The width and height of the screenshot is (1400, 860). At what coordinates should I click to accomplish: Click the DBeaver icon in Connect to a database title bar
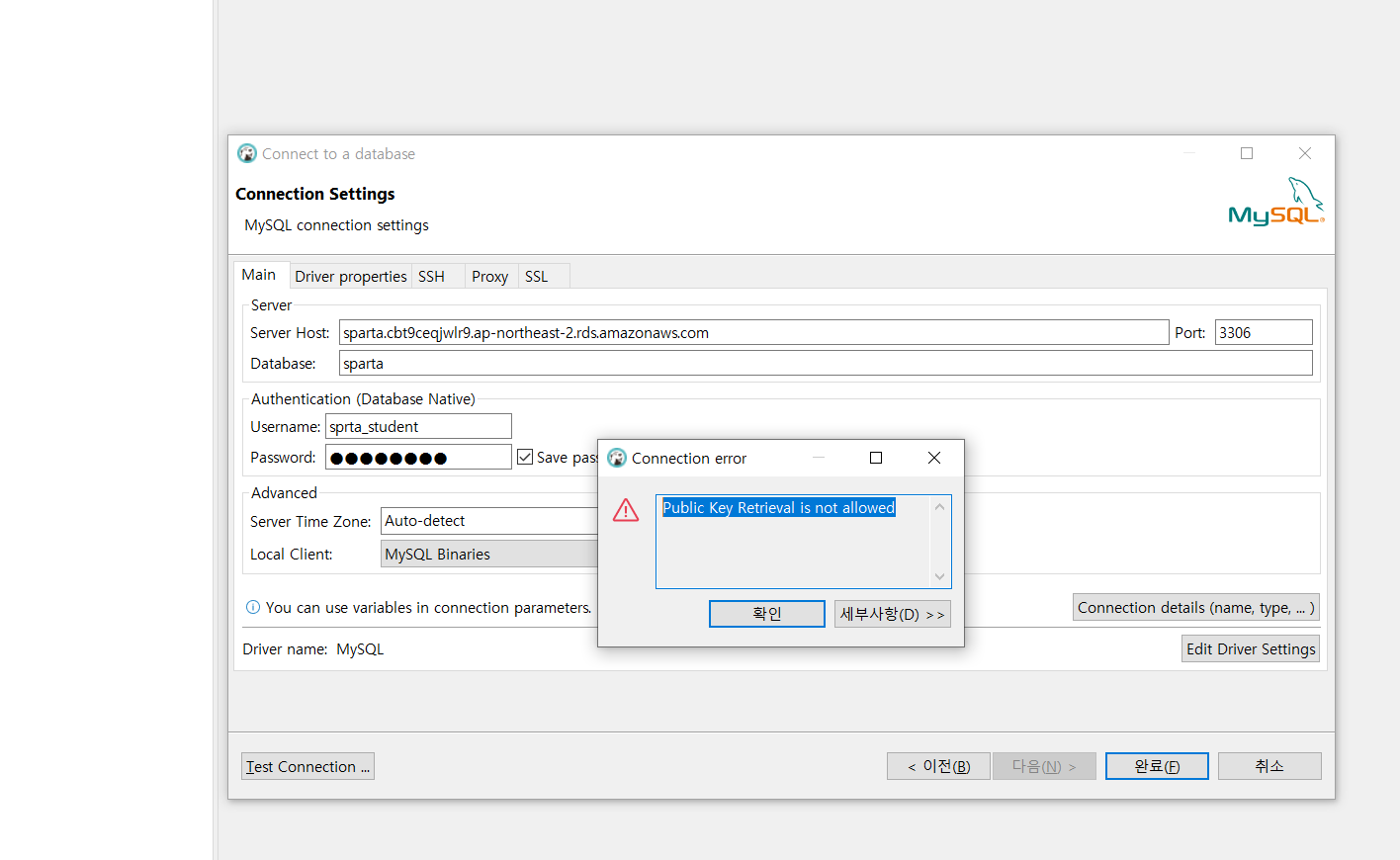(x=247, y=153)
